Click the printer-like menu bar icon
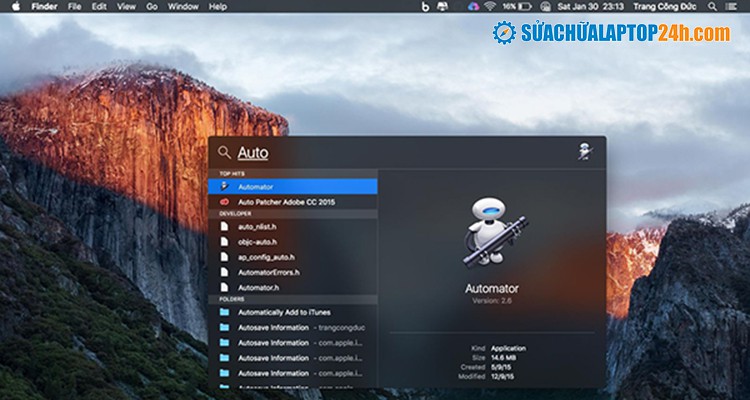The height and width of the screenshot is (400, 750). [443, 7]
